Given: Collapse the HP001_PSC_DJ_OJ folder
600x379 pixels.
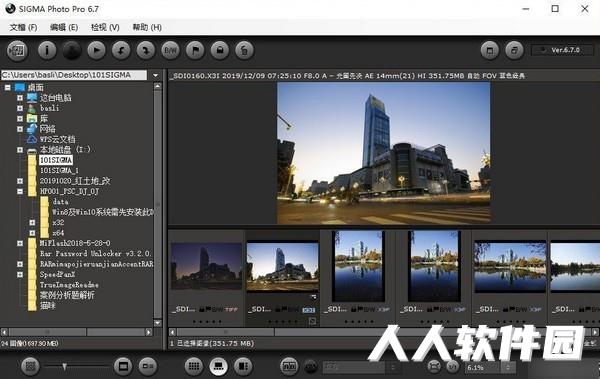Looking at the screenshot, I should (x=20, y=191).
